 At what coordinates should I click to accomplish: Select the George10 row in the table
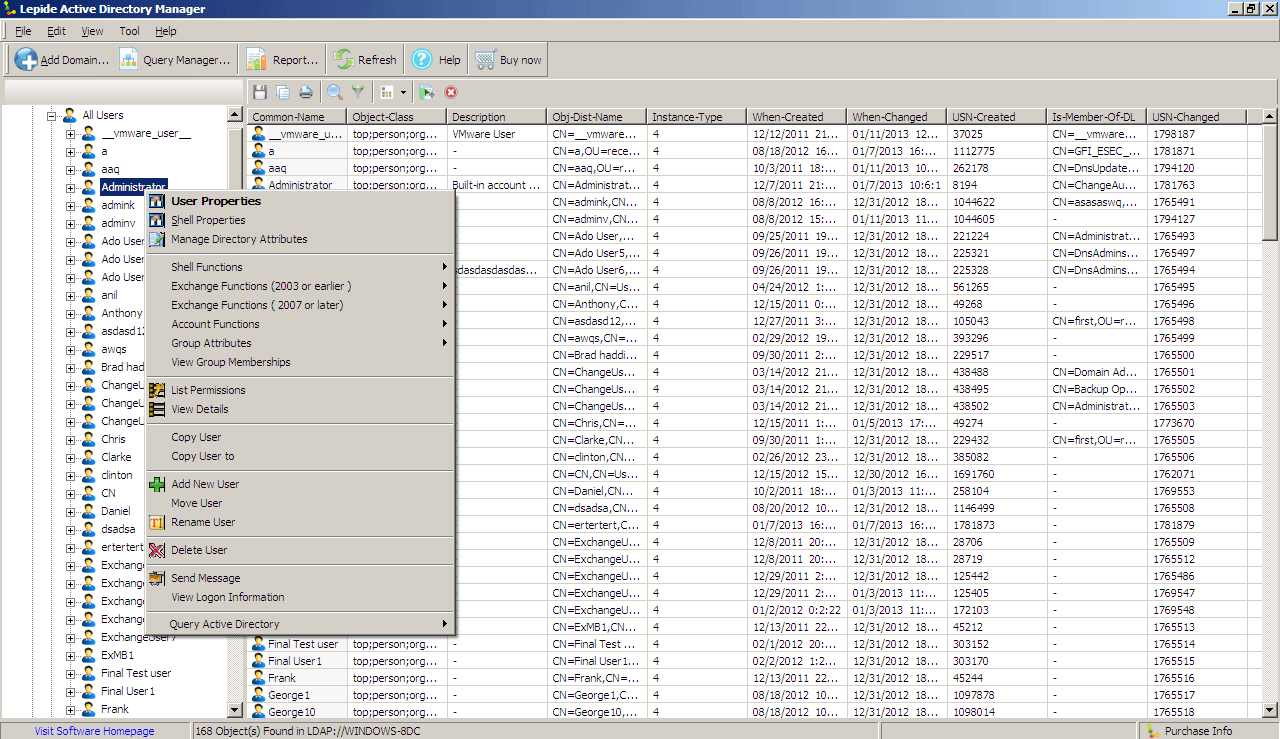click(x=755, y=712)
